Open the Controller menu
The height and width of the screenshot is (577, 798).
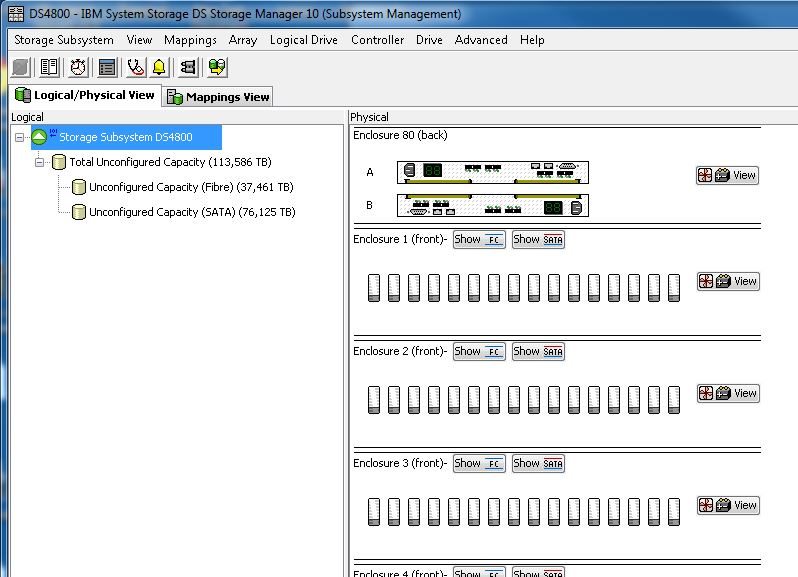tap(378, 40)
